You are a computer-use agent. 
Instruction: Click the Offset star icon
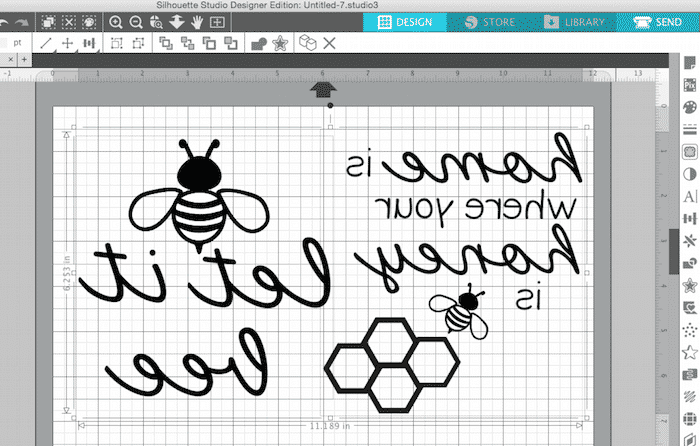coord(280,43)
